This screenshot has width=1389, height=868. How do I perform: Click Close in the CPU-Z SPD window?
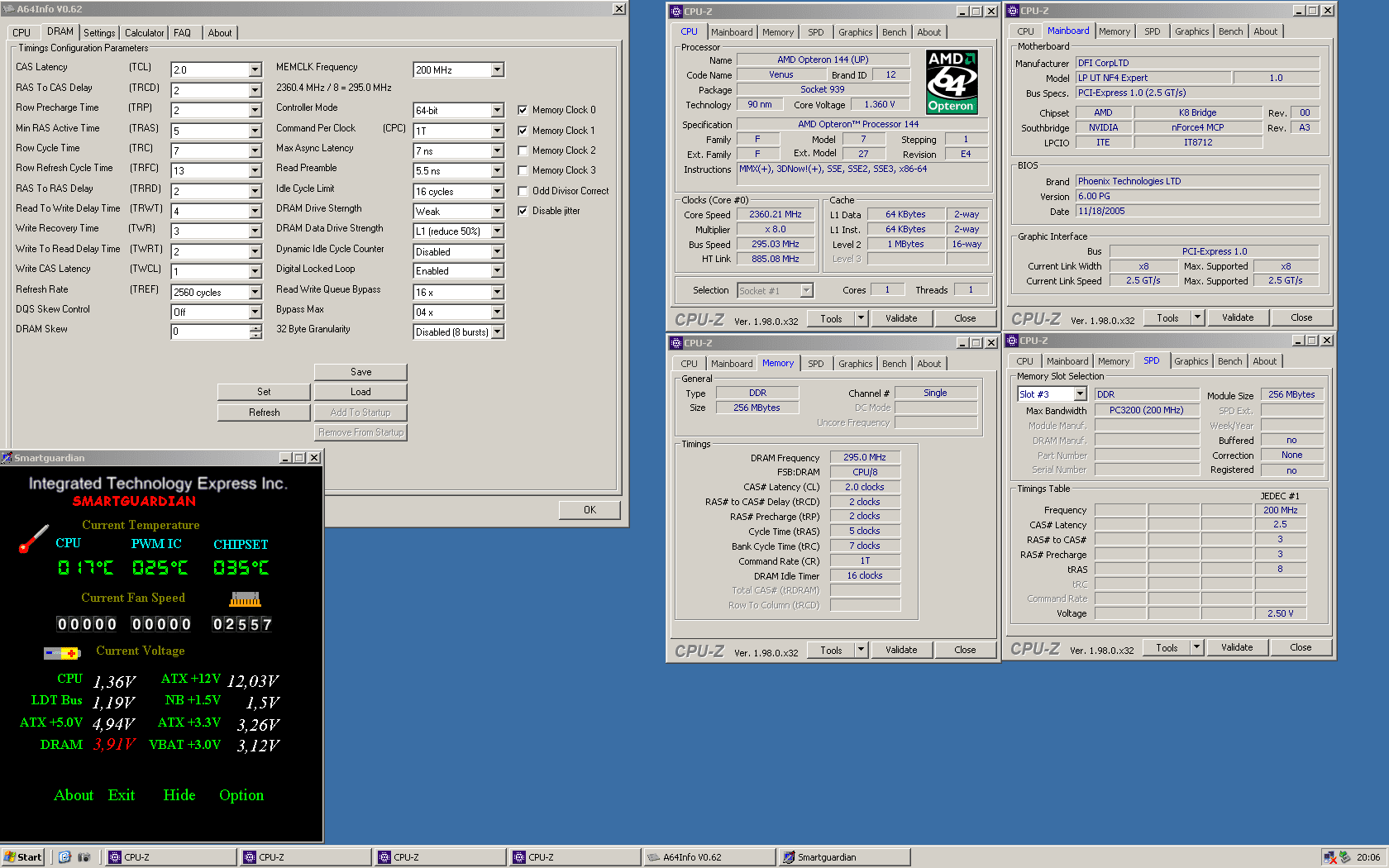click(1301, 647)
